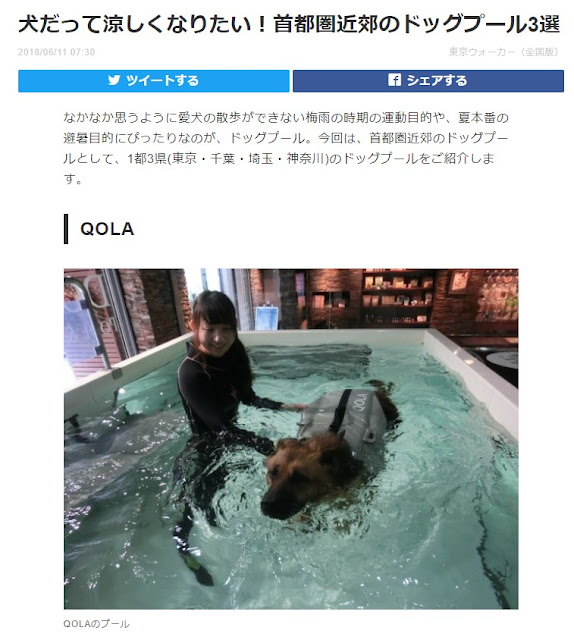Click the 2018/06/11 07:30 publication date
574x640 pixels.
pos(56,52)
